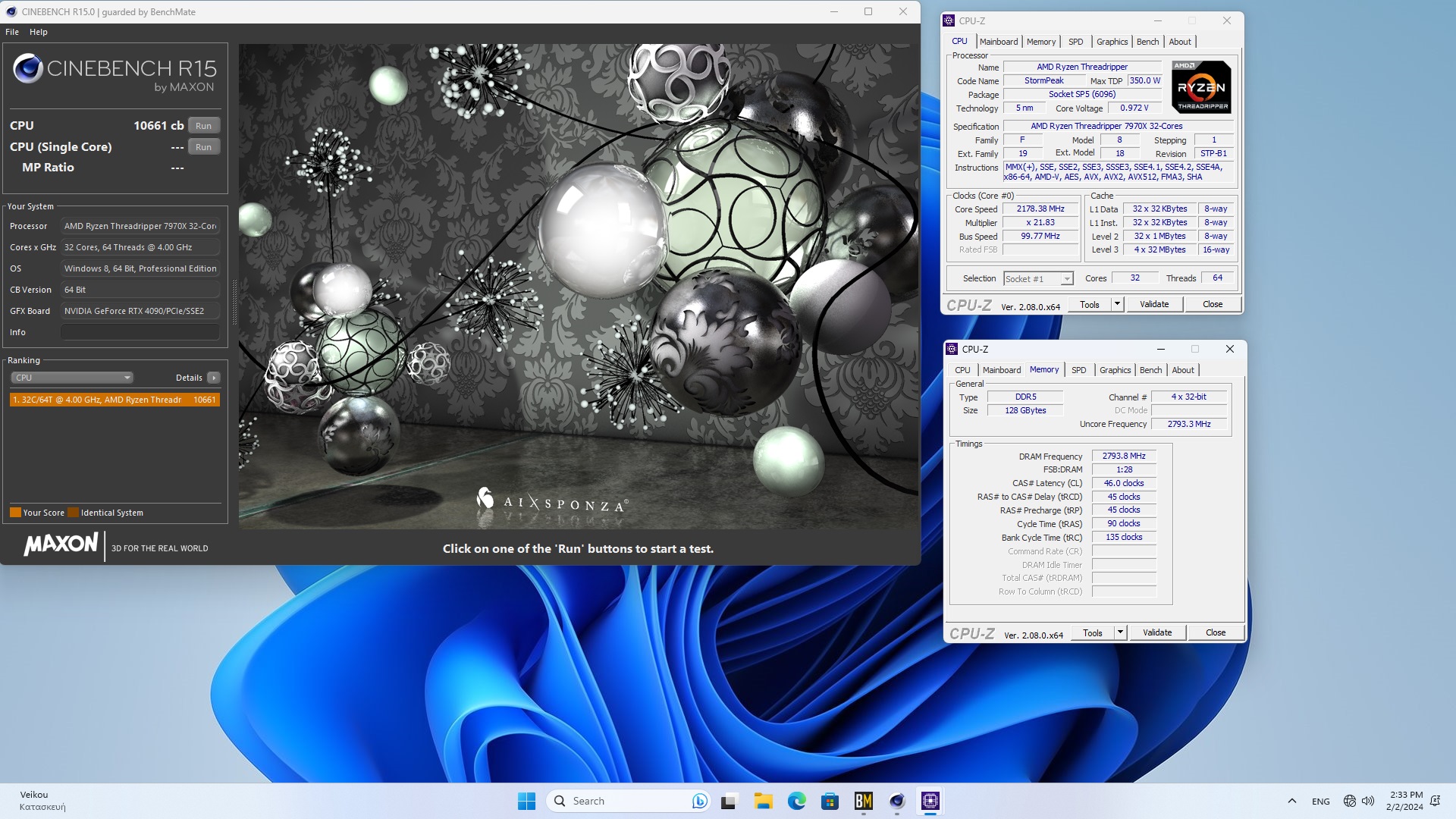Click the Identical System color swatch

73,513
